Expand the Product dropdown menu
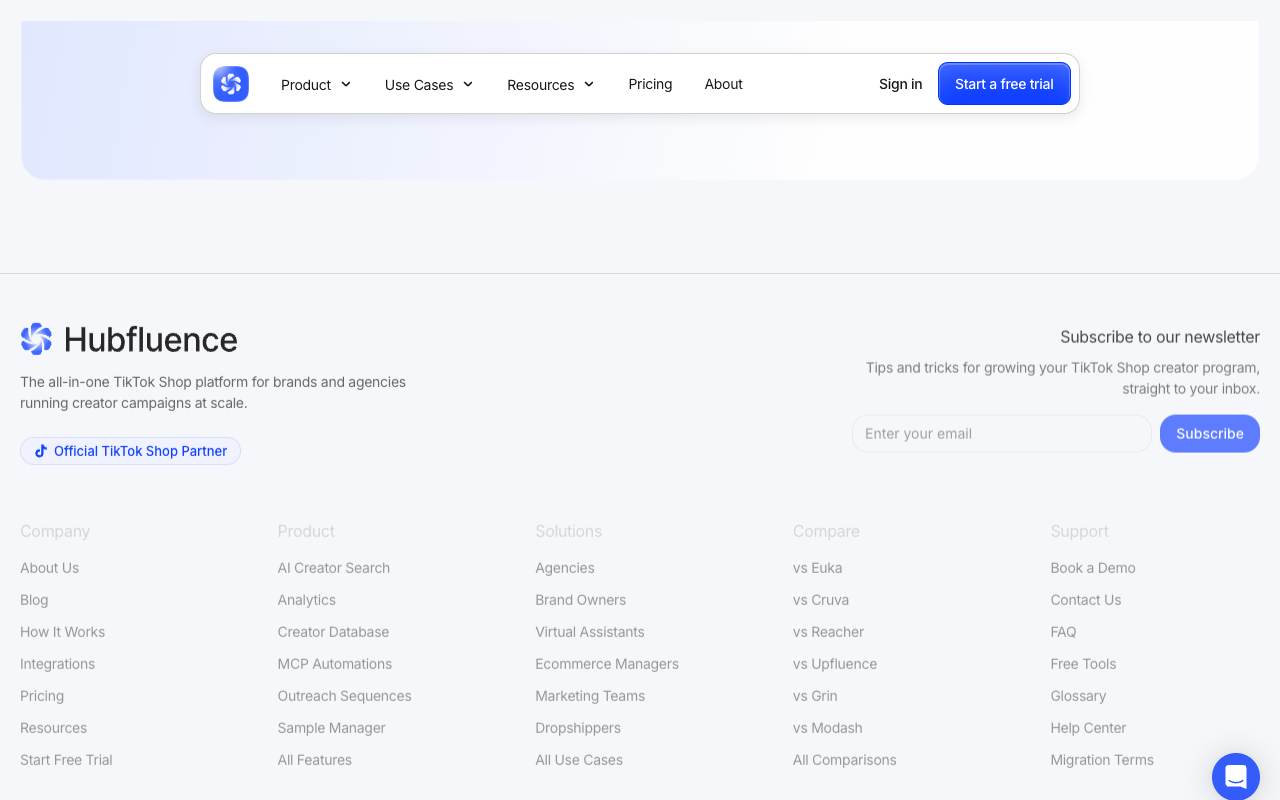This screenshot has width=1280, height=800. [316, 85]
